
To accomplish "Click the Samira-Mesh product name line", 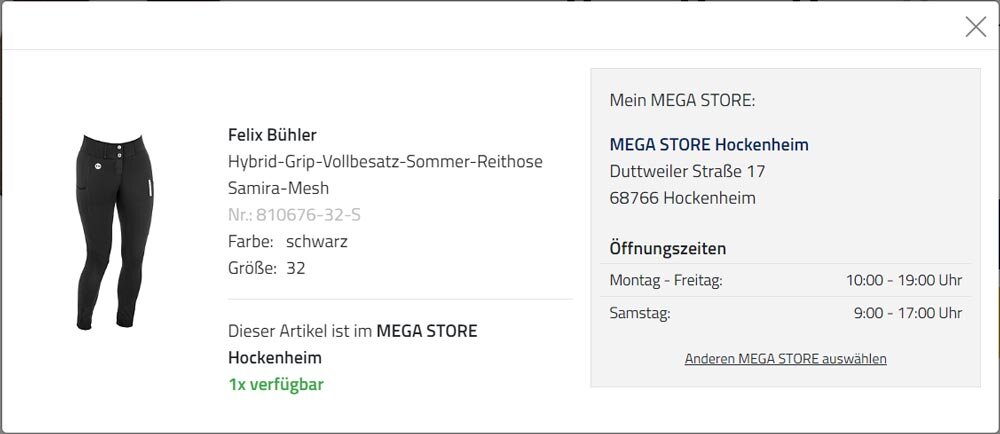I will [x=278, y=189].
